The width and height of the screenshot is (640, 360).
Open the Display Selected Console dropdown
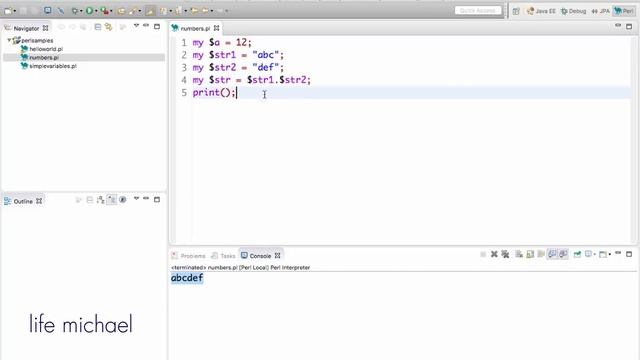(595, 254)
